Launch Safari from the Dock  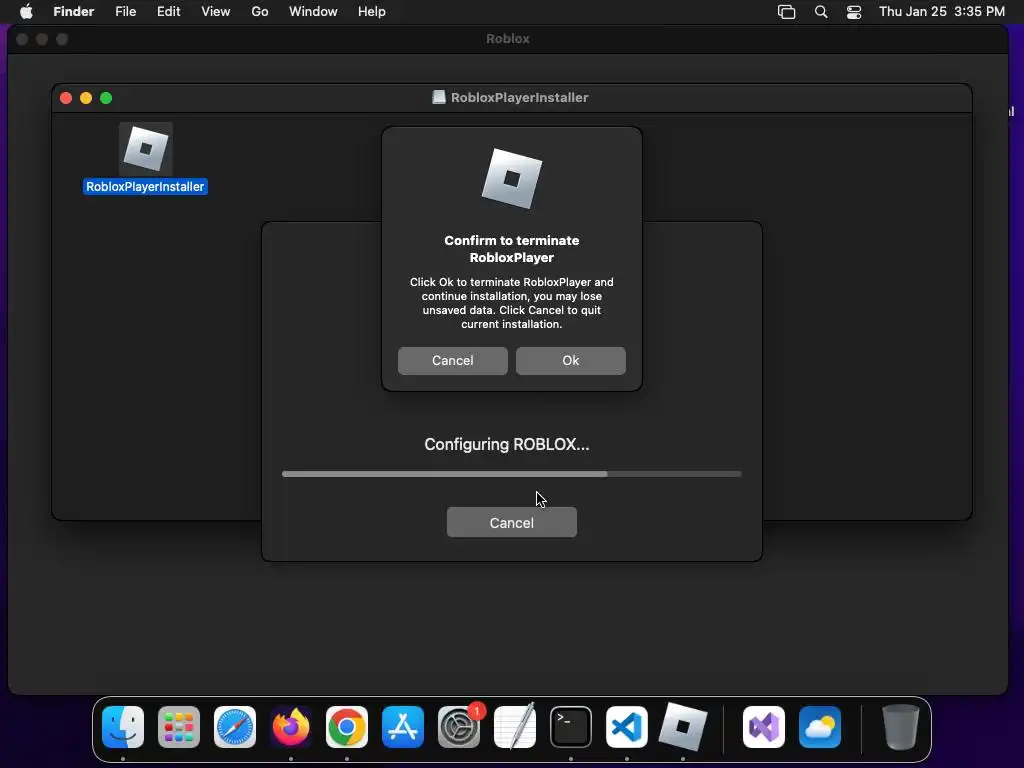pyautogui.click(x=235, y=727)
